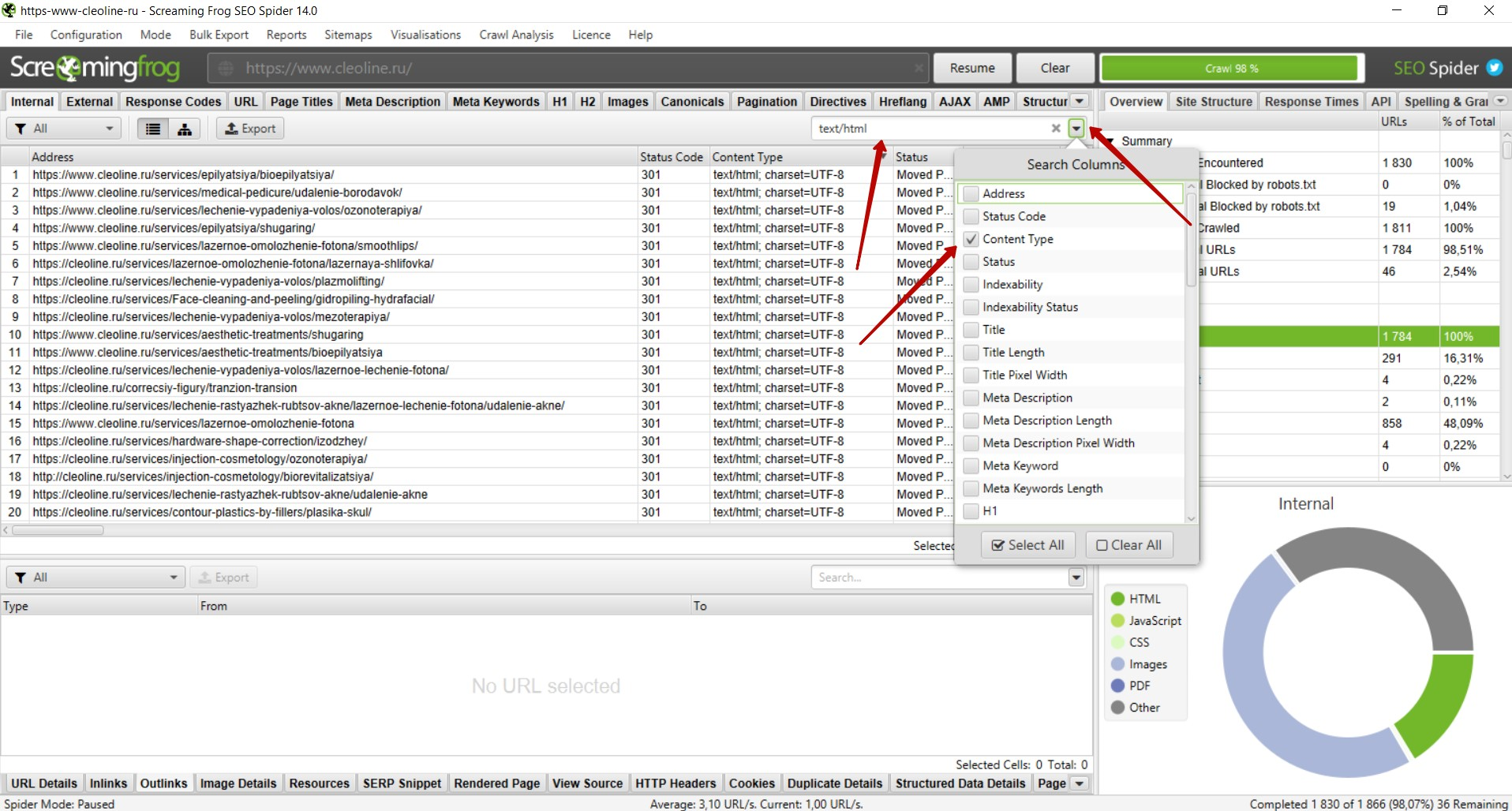Click the globe icon in URL bar
The height and width of the screenshot is (811, 1512).
point(226,69)
